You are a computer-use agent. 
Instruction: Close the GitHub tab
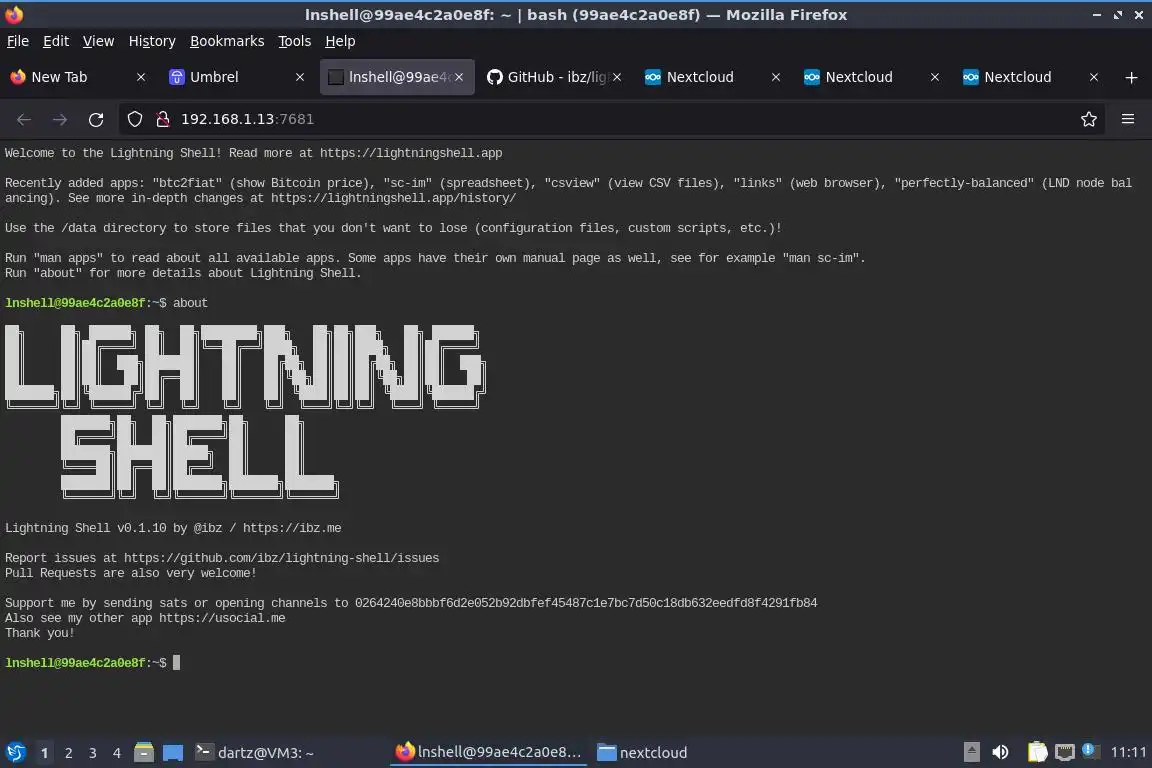point(617,77)
